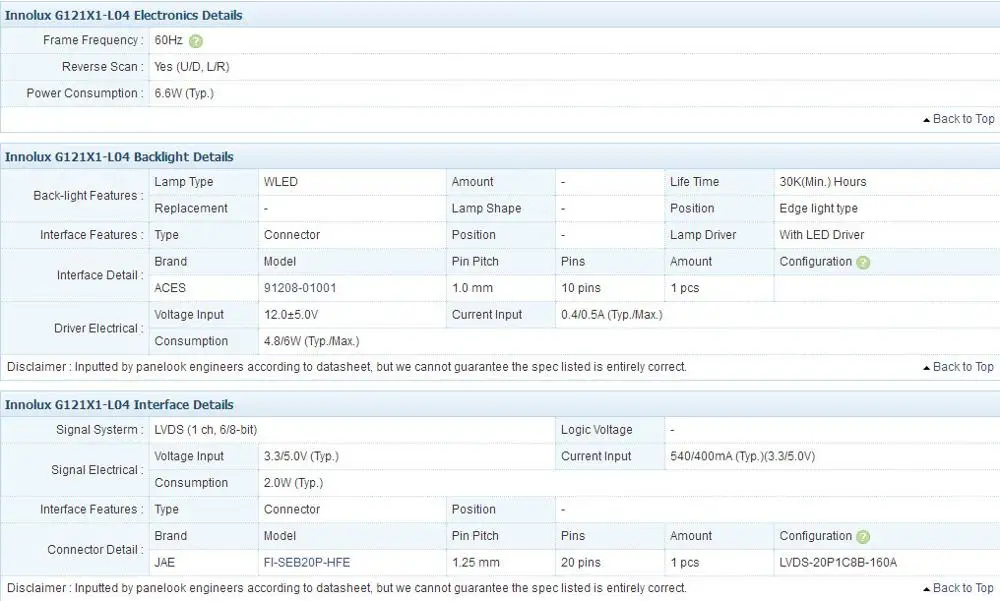This screenshot has height=601, width=1000.
Task: Select the Innolux G121X1-L04 Electronics Details heading
Action: (x=124, y=15)
